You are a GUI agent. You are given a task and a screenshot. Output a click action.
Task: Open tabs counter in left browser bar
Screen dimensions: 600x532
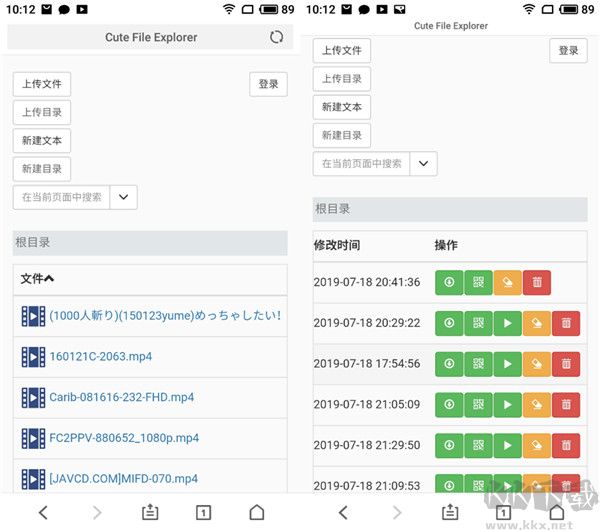(203, 512)
